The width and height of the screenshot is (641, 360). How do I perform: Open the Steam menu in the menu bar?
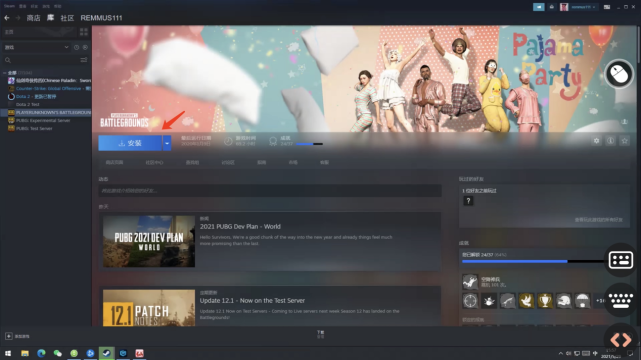tap(9, 6)
